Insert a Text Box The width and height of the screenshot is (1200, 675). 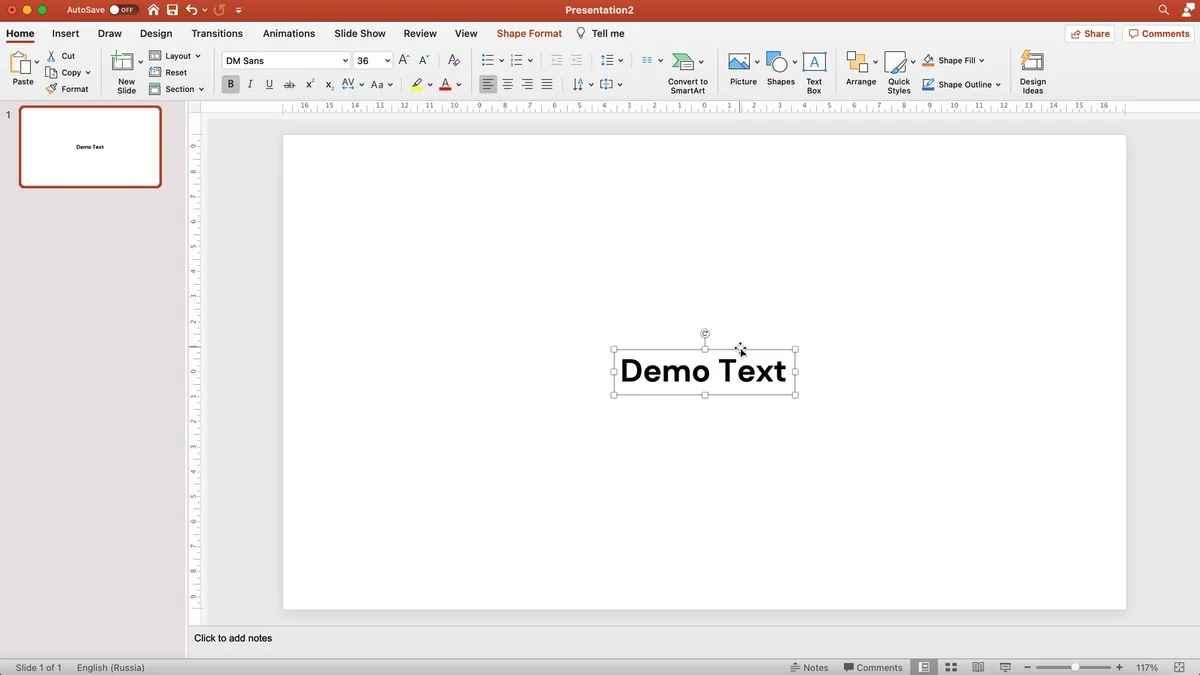814,72
